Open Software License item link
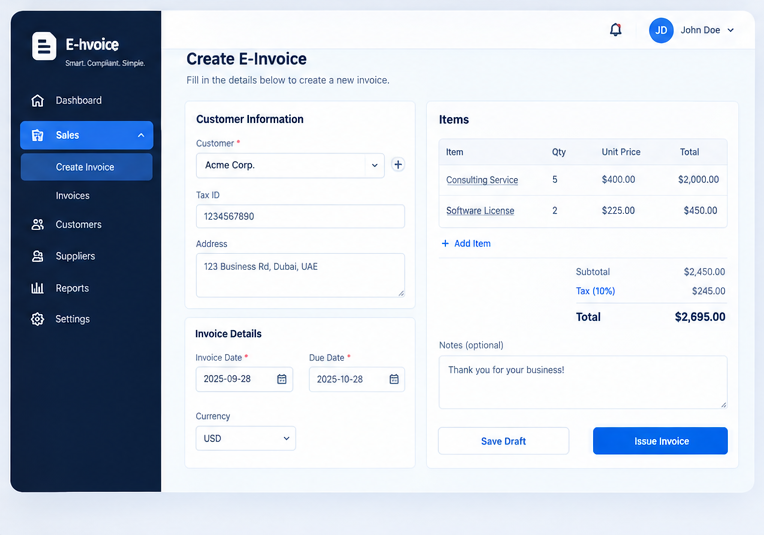764x535 pixels. pyautogui.click(x=480, y=210)
